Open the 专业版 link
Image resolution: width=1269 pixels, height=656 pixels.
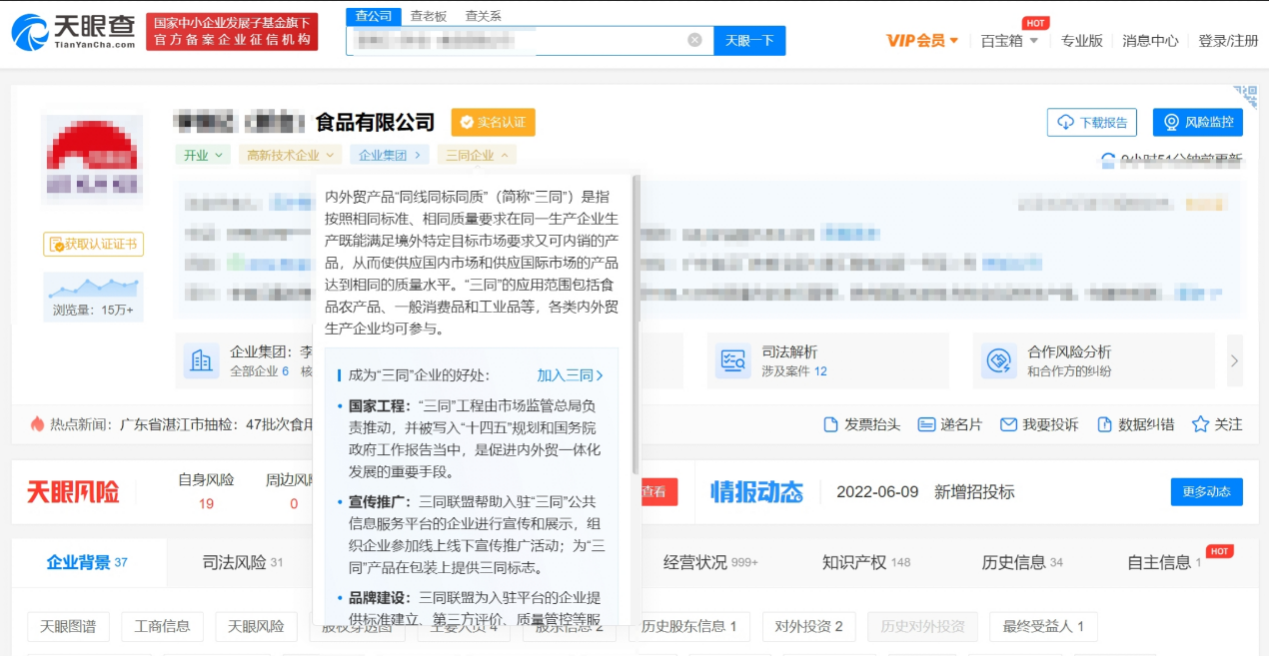[1081, 41]
